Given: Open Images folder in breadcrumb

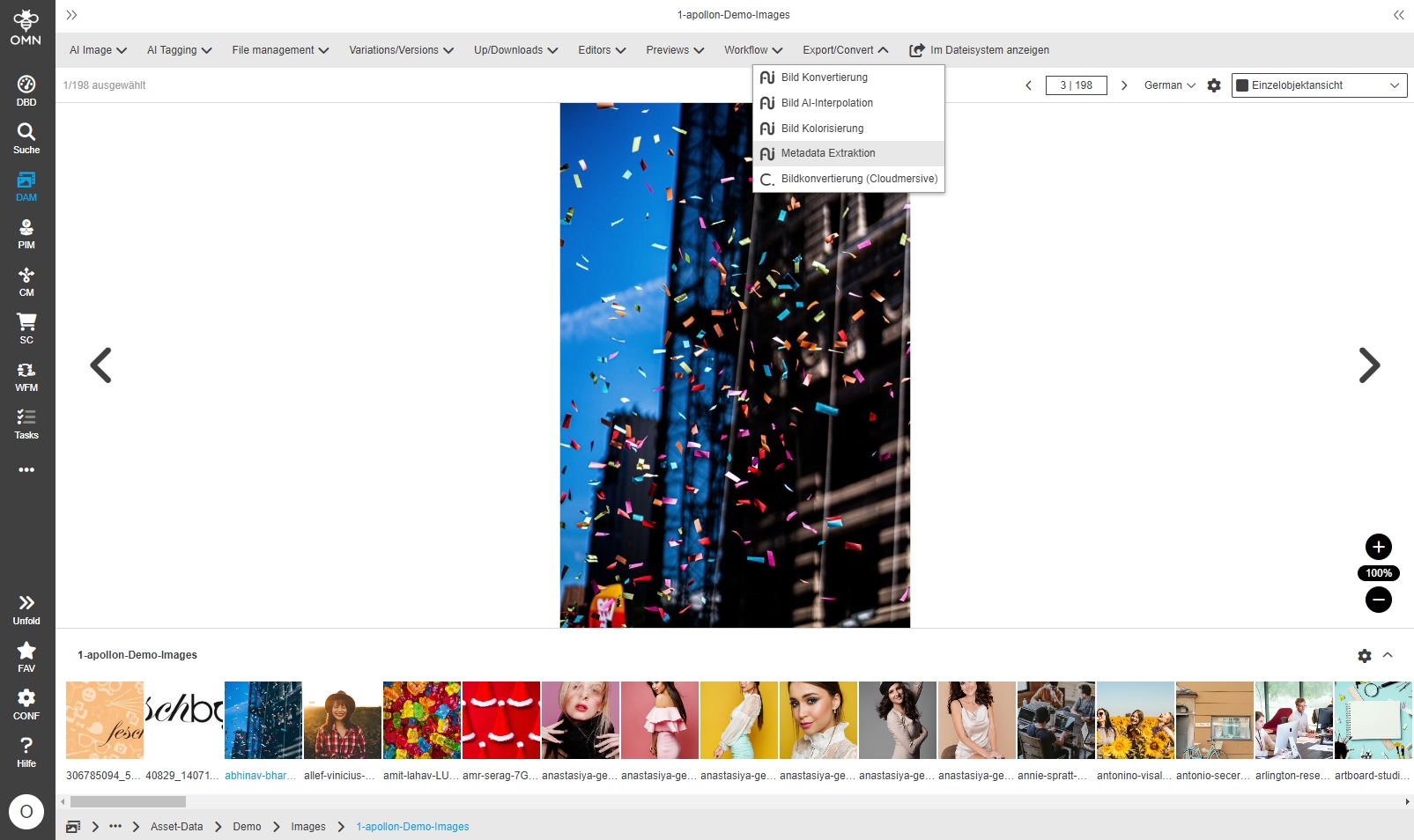Looking at the screenshot, I should [308, 827].
